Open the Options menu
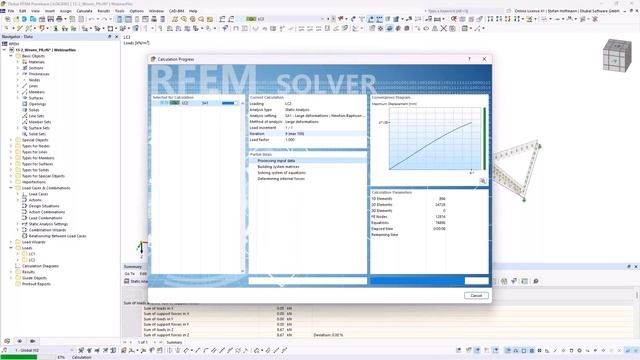The image size is (640, 360). tap(137, 11)
